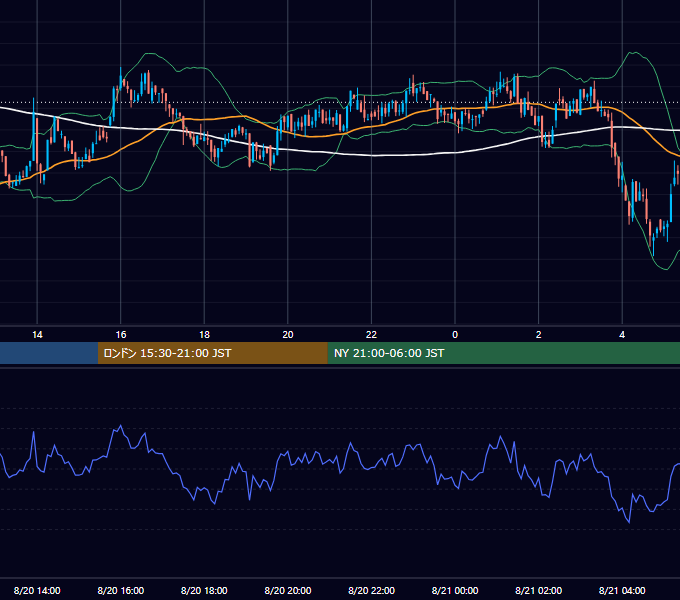Click the ロンドン 15:30-21:00 JST session bar
This screenshot has width=680, height=600.
coord(212,353)
